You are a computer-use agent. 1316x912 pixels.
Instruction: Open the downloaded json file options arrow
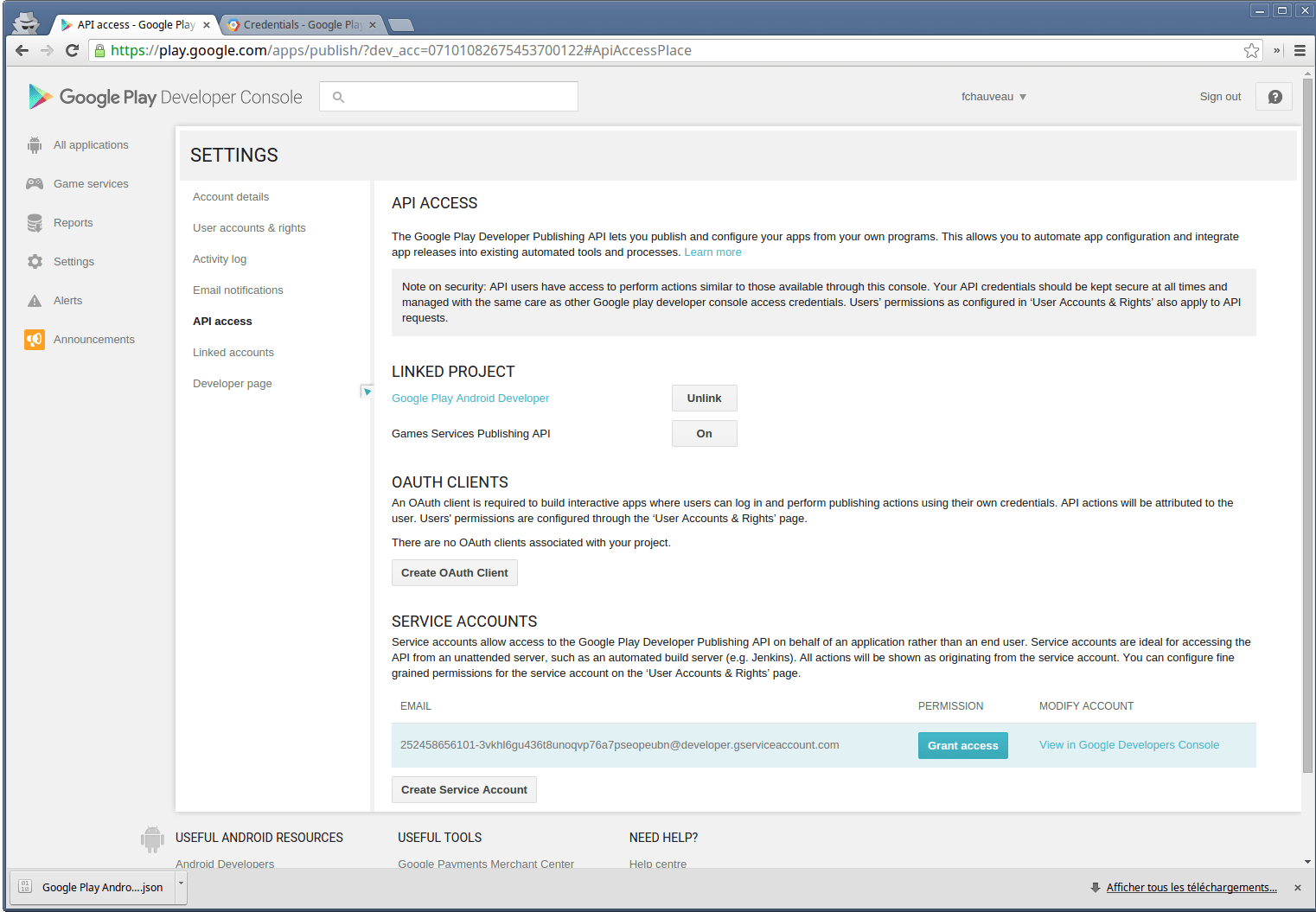pos(181,883)
